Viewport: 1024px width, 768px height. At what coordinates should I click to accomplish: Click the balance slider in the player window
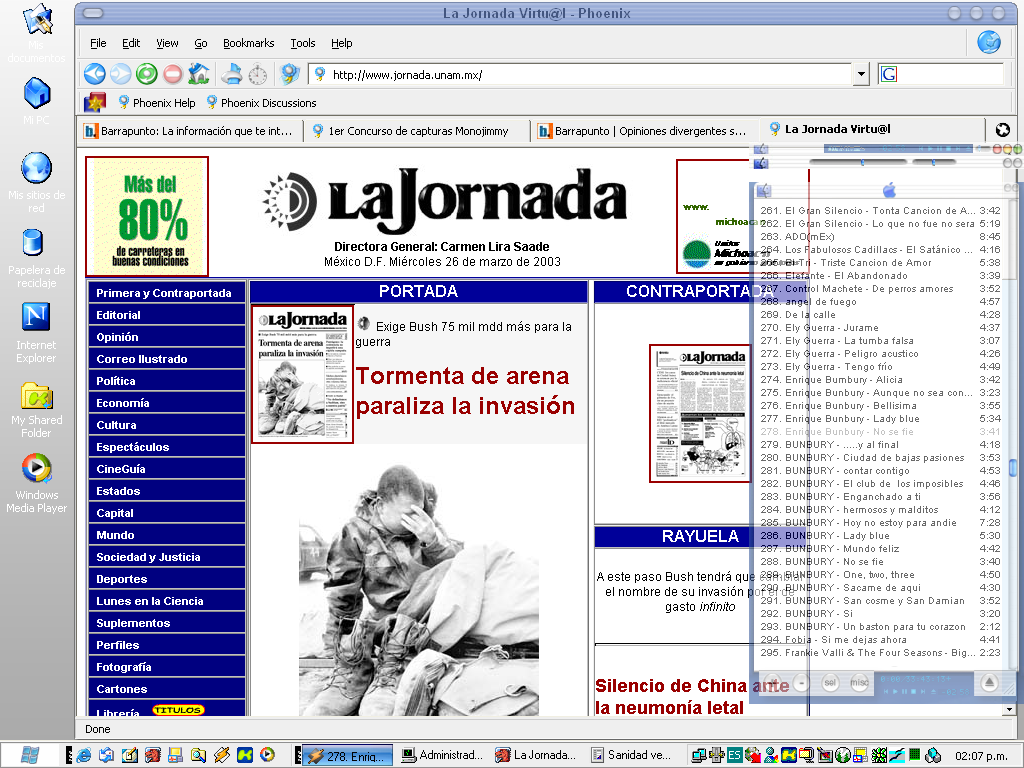tap(933, 162)
